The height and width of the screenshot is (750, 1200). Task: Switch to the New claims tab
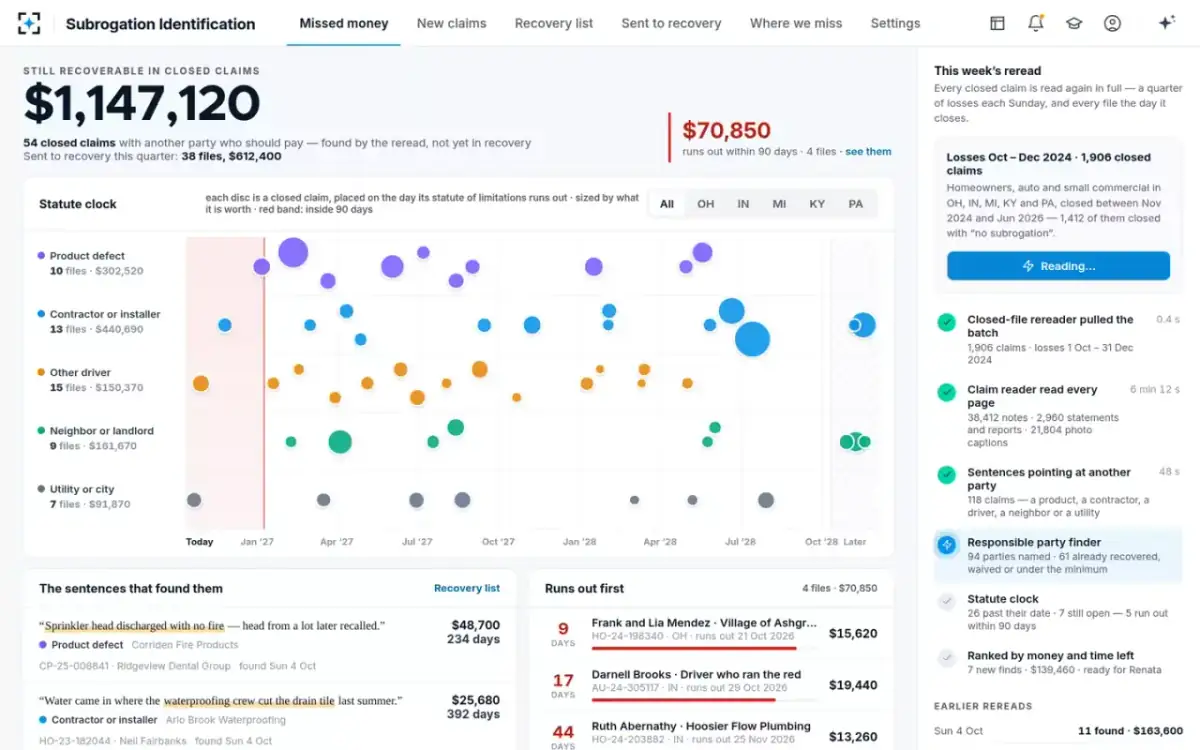pyautogui.click(x=452, y=23)
